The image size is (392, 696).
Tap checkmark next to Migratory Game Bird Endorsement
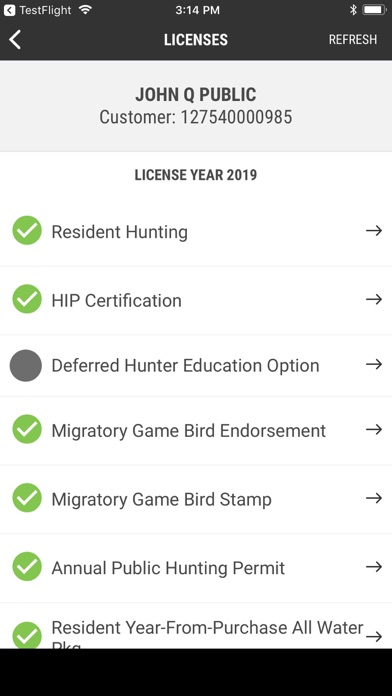27,429
